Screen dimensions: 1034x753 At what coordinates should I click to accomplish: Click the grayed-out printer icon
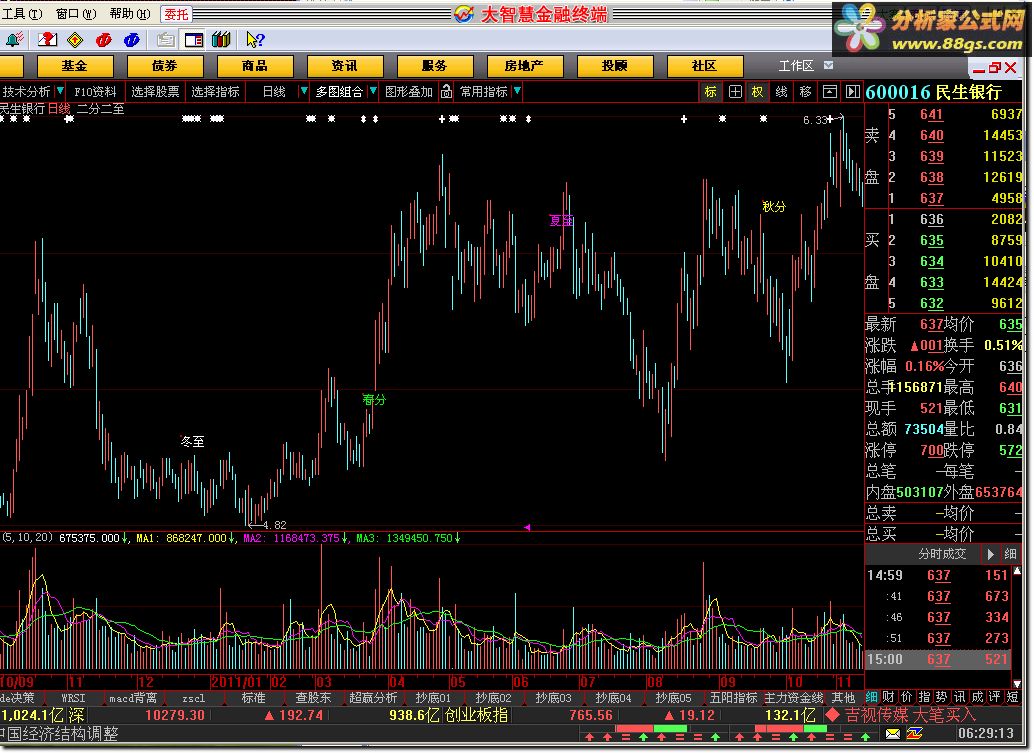166,40
